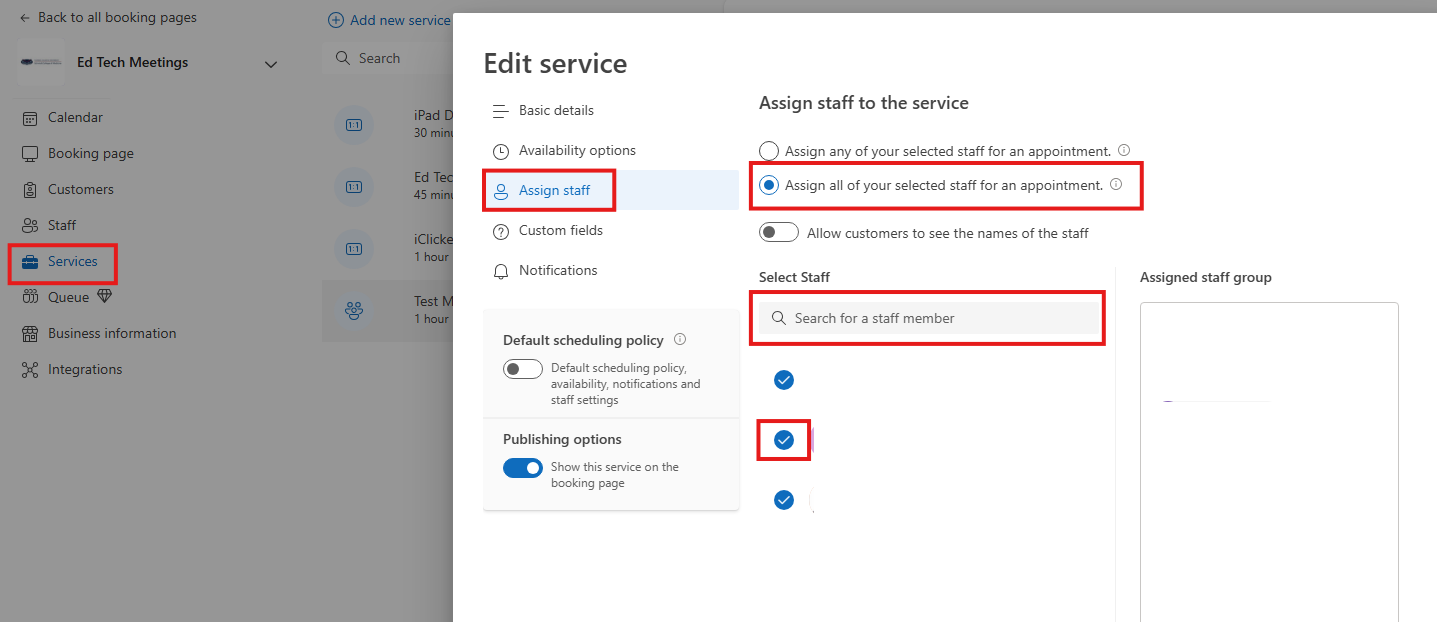Click the Integrations icon

click(30, 370)
